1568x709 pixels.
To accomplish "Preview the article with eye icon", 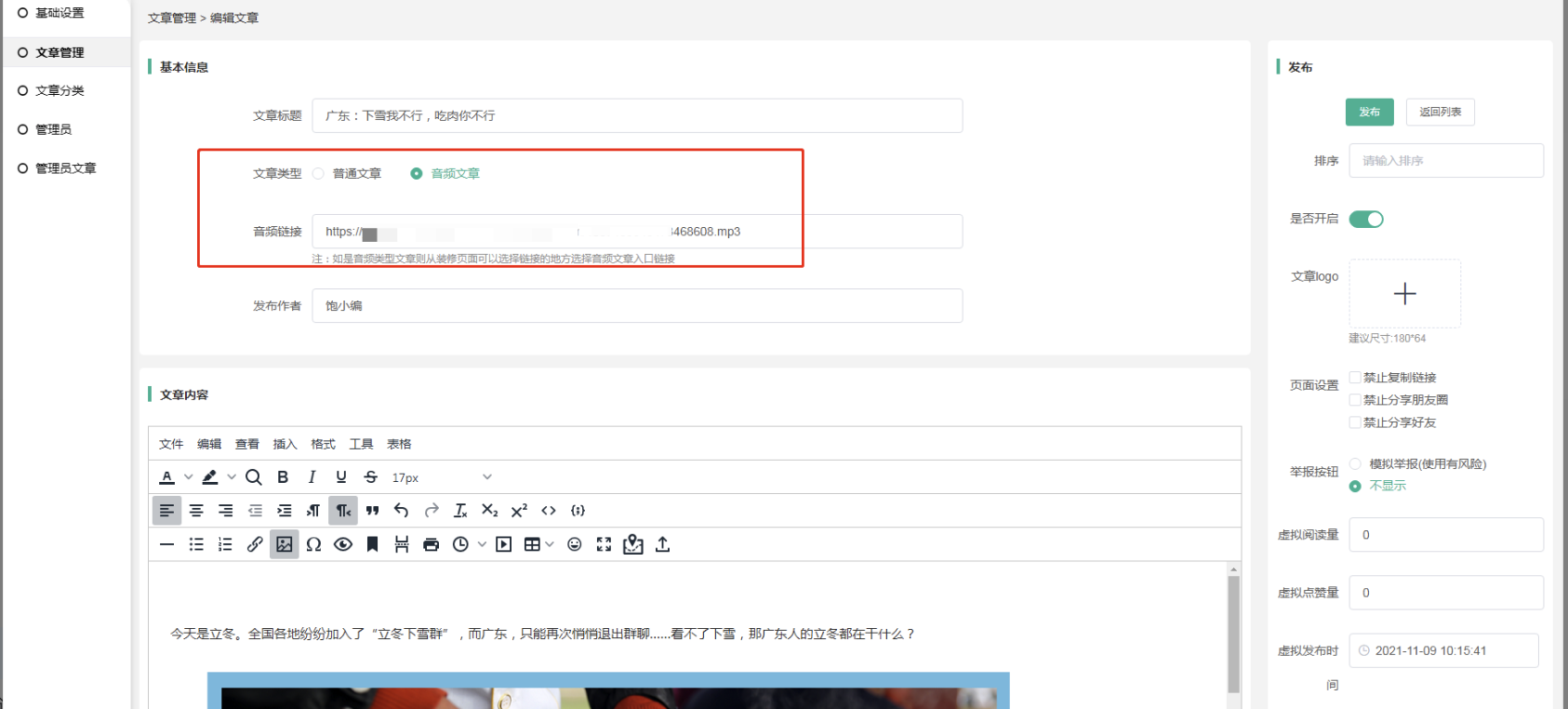I will [343, 544].
